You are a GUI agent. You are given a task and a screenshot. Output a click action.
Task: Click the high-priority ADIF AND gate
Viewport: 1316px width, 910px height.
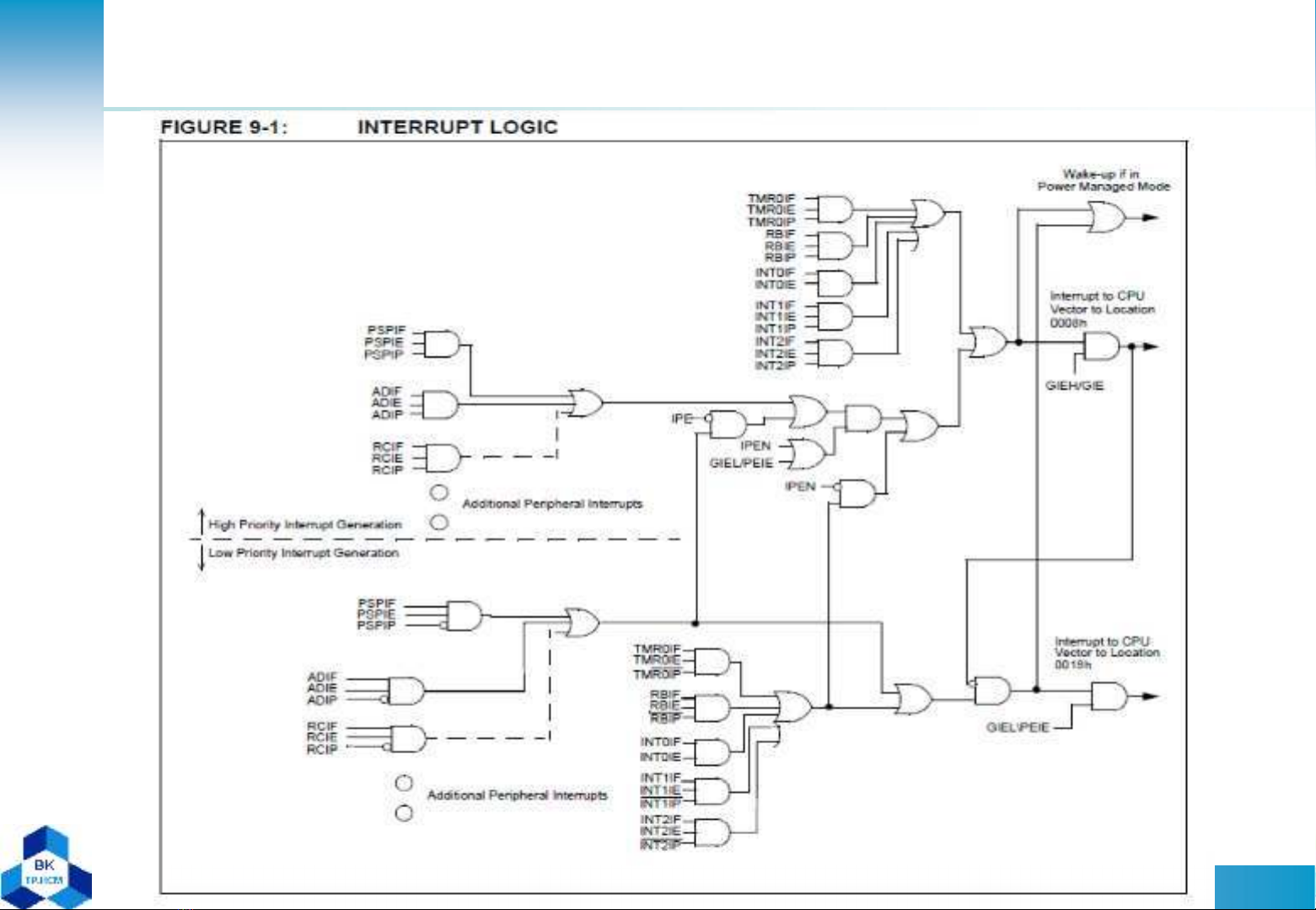pyautogui.click(x=440, y=404)
